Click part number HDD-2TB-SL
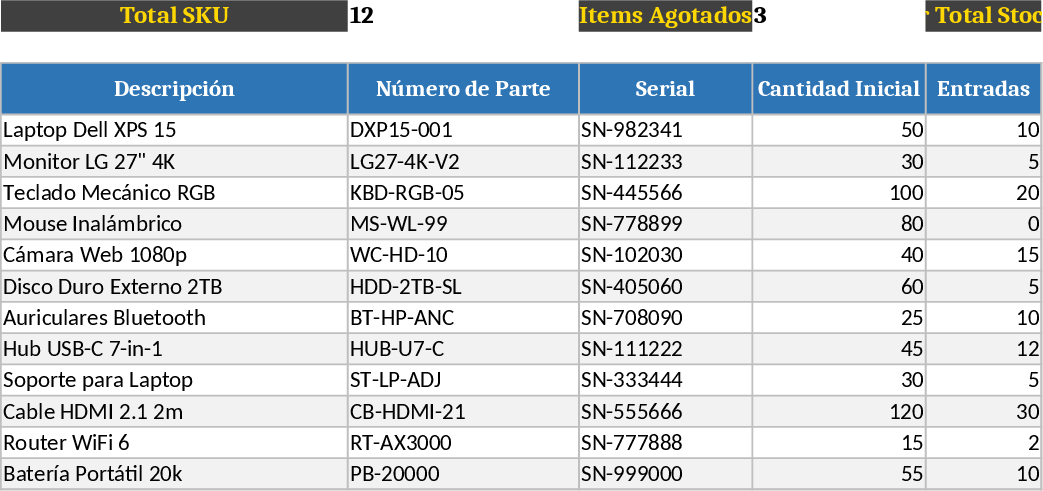 pyautogui.click(x=463, y=287)
